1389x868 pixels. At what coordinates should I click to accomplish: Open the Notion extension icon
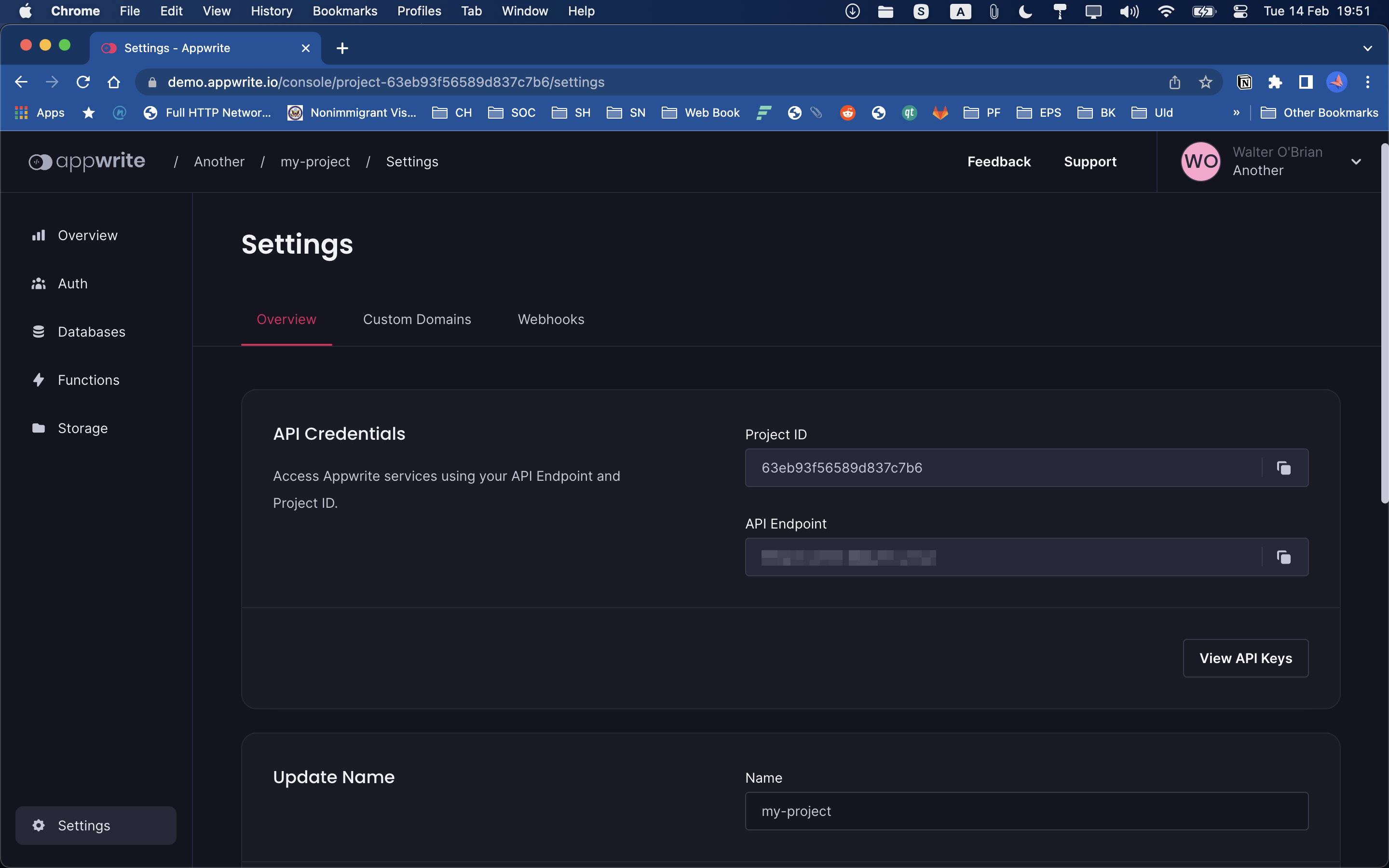(x=1244, y=82)
